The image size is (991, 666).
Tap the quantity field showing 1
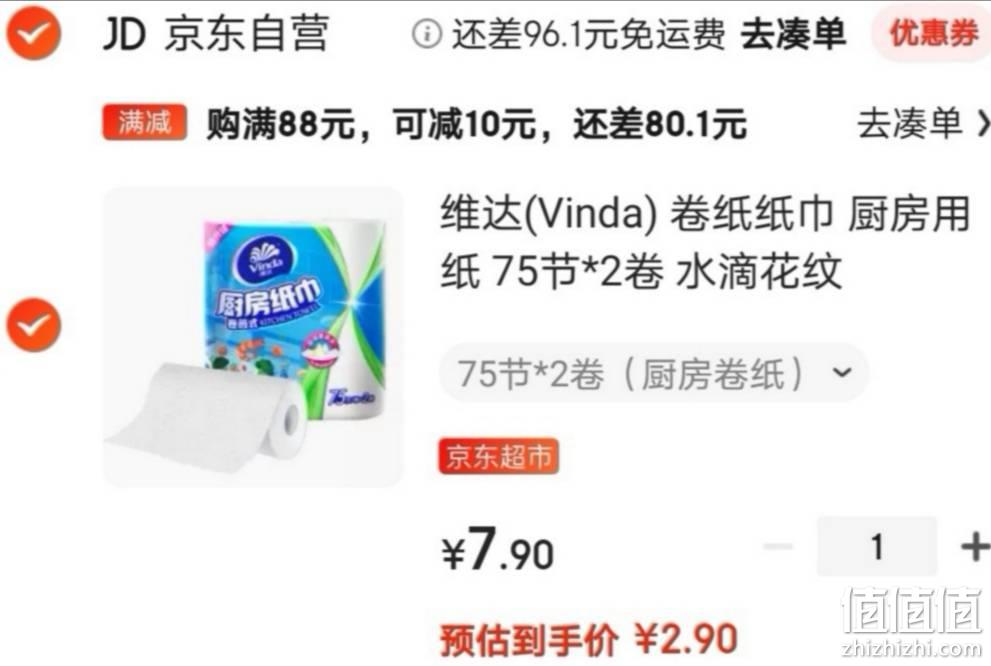coord(877,546)
